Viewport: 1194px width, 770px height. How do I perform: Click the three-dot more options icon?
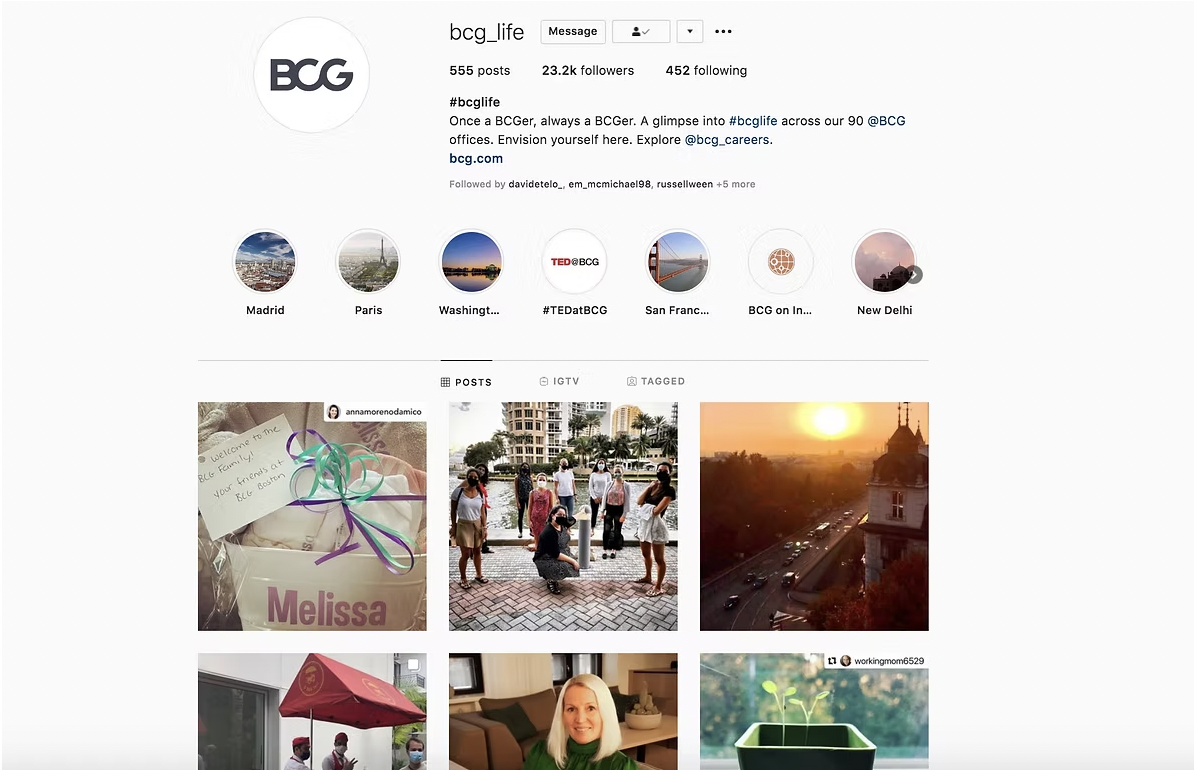(723, 31)
